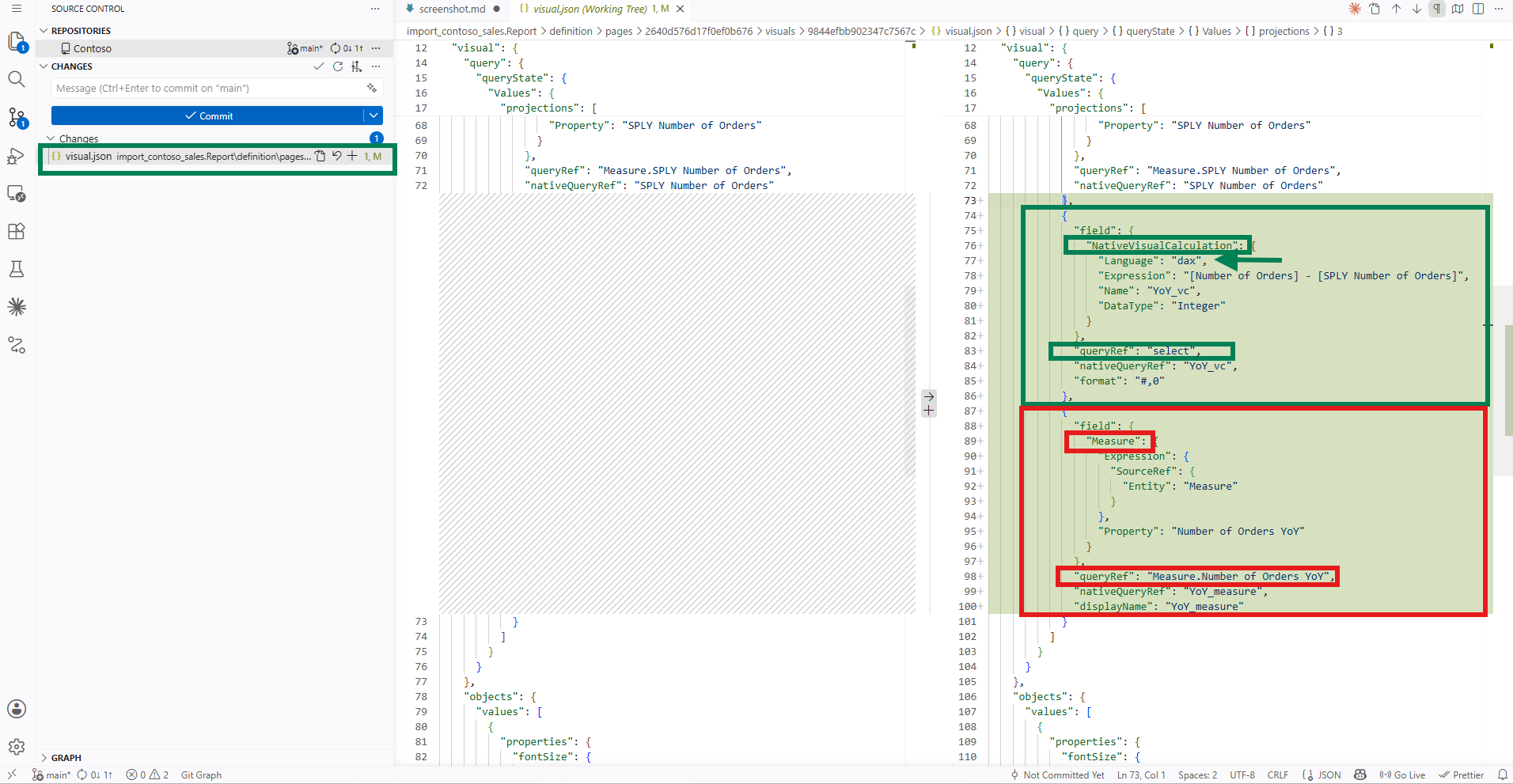Generate commit message with sparkle icon

372,88
